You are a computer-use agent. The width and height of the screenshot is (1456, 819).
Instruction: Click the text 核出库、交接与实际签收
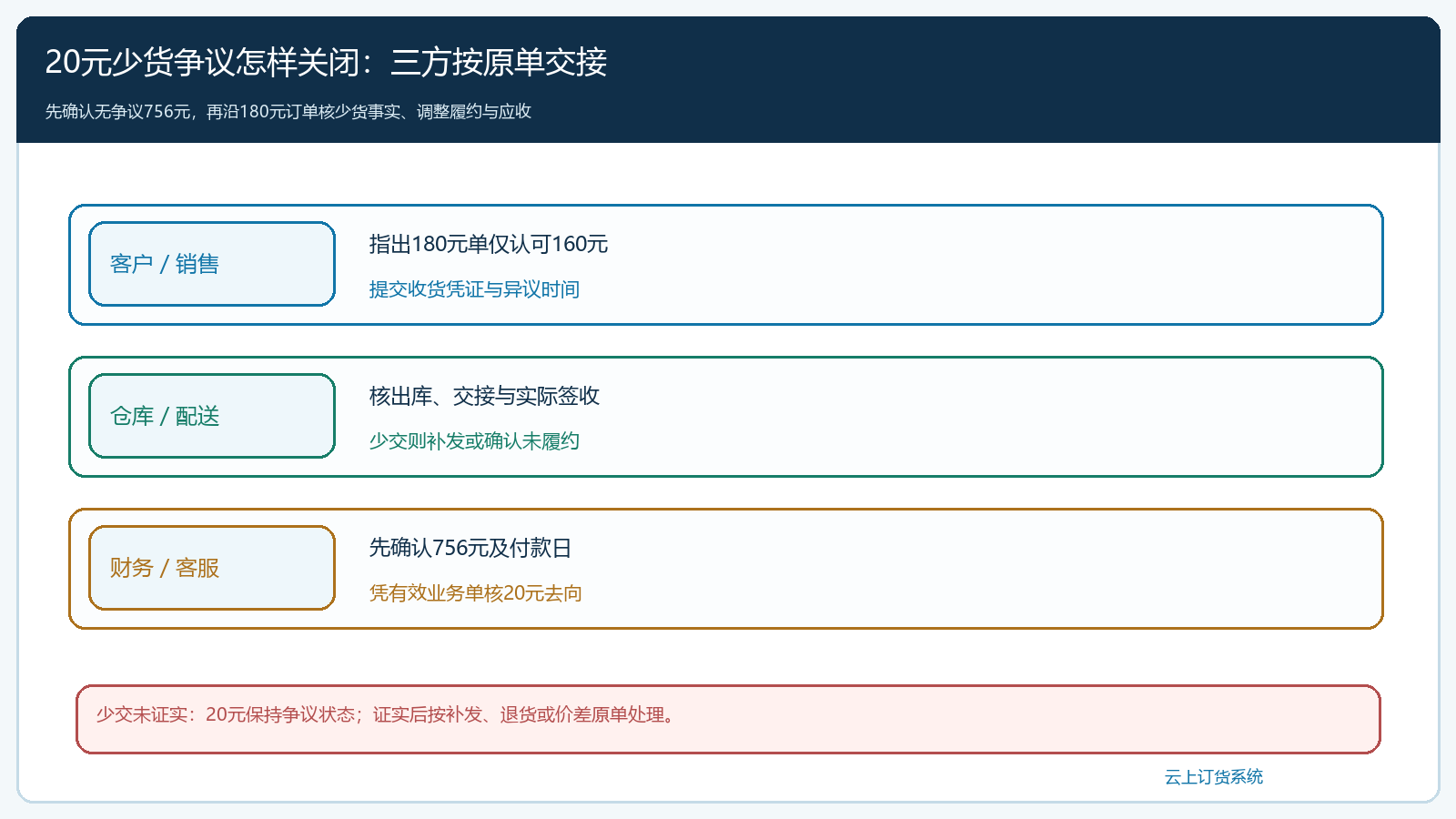[484, 396]
